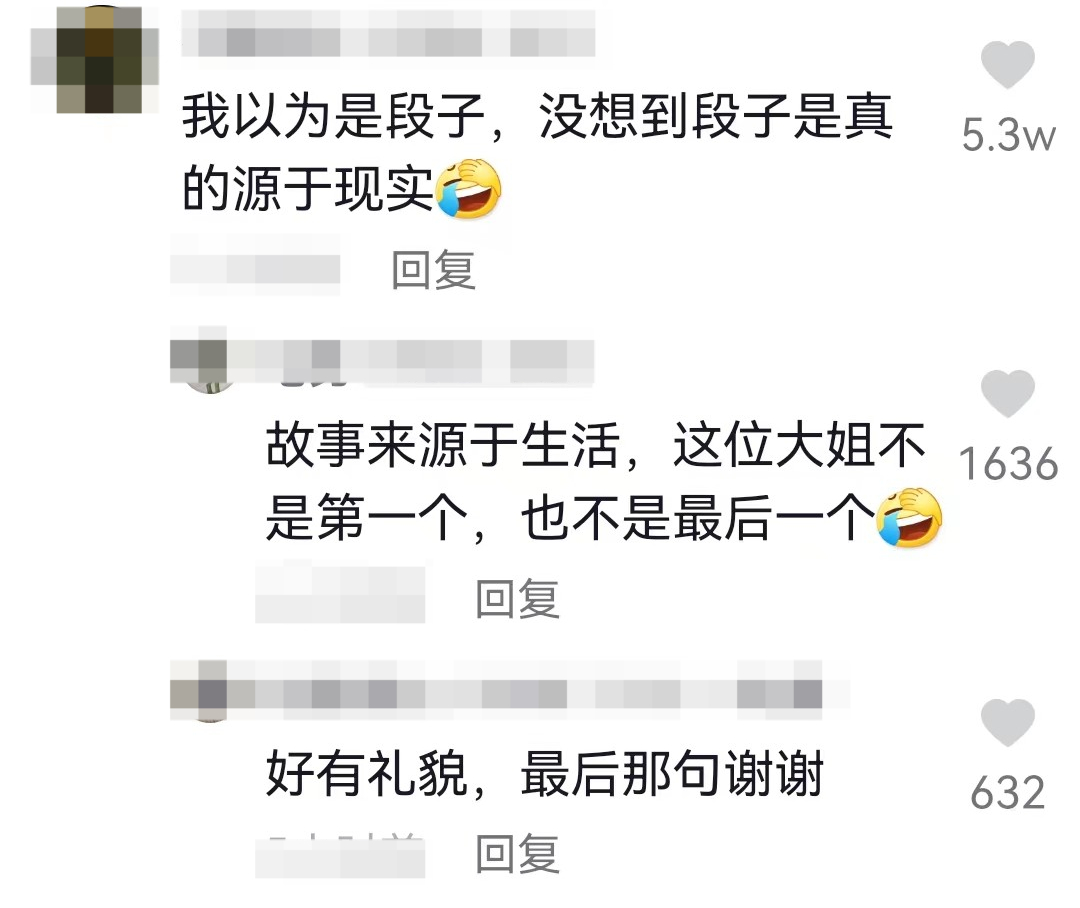Reply to the '我以为是段子' comment
This screenshot has width=1080, height=908.
(x=433, y=269)
